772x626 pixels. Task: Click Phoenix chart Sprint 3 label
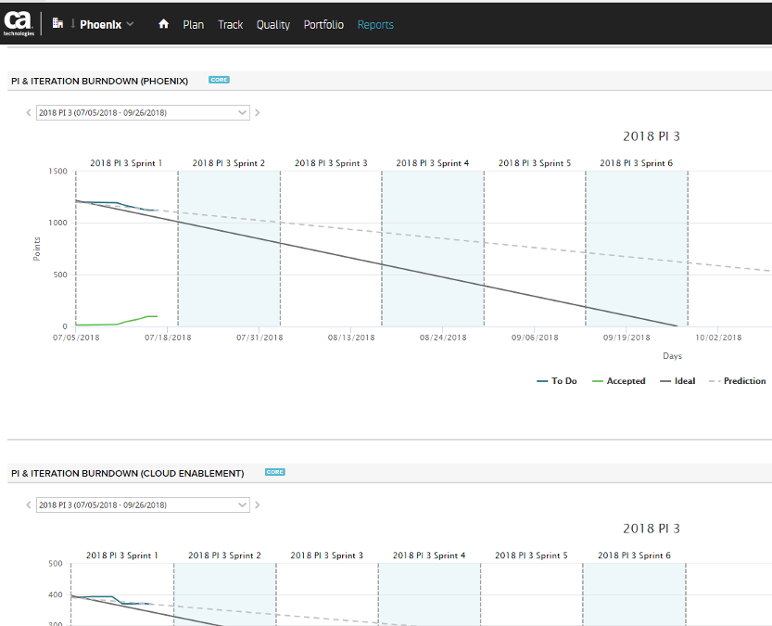331,163
